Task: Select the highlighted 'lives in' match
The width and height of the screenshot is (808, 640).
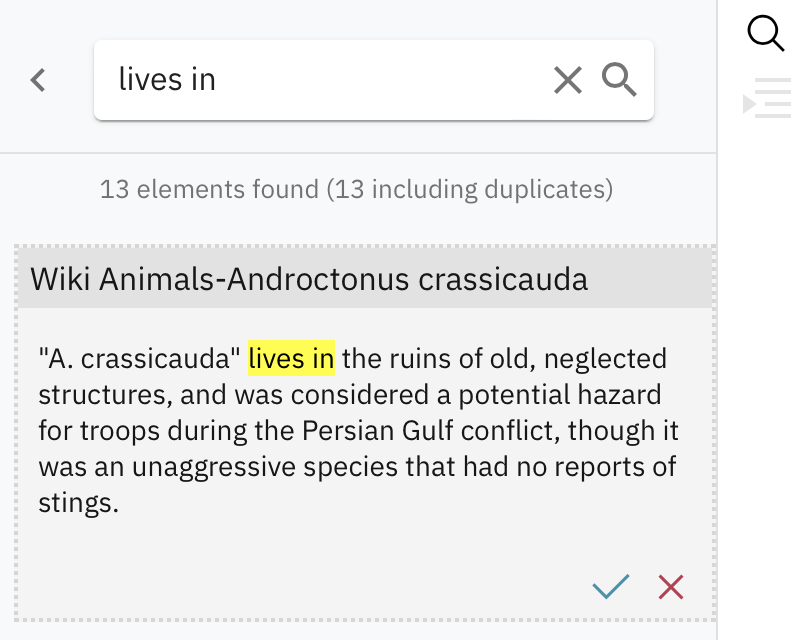Action: click(291, 358)
